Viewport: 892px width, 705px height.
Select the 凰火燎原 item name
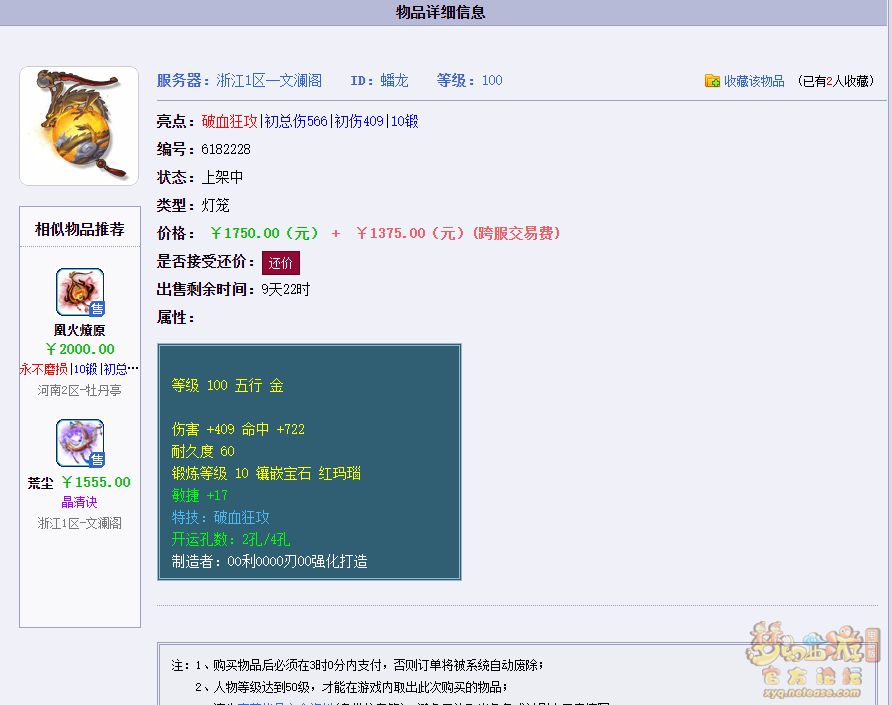coord(80,330)
